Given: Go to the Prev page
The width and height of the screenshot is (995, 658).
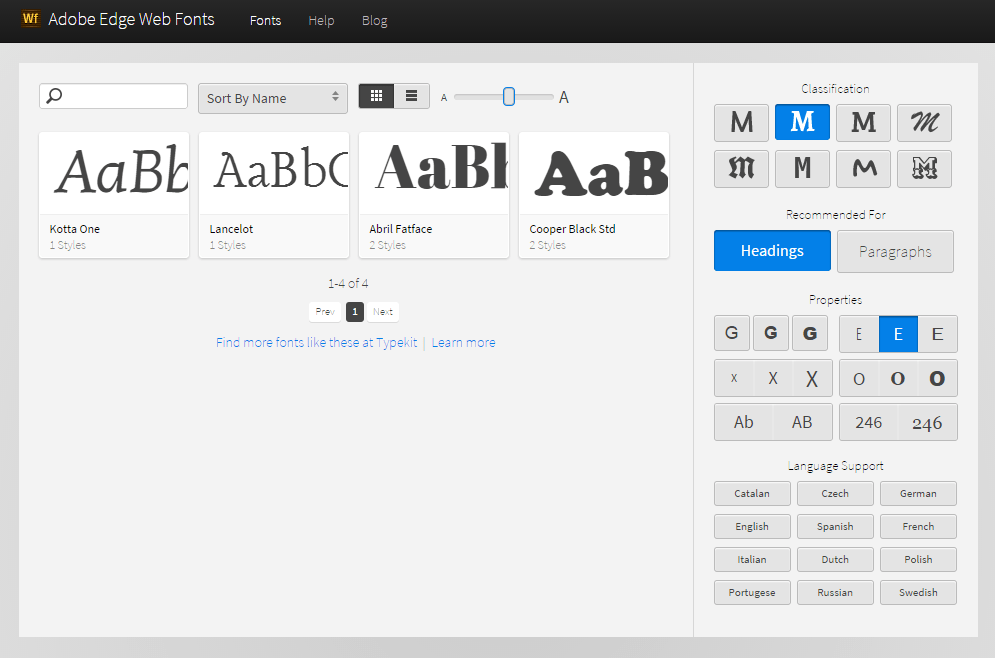Looking at the screenshot, I should [x=325, y=312].
